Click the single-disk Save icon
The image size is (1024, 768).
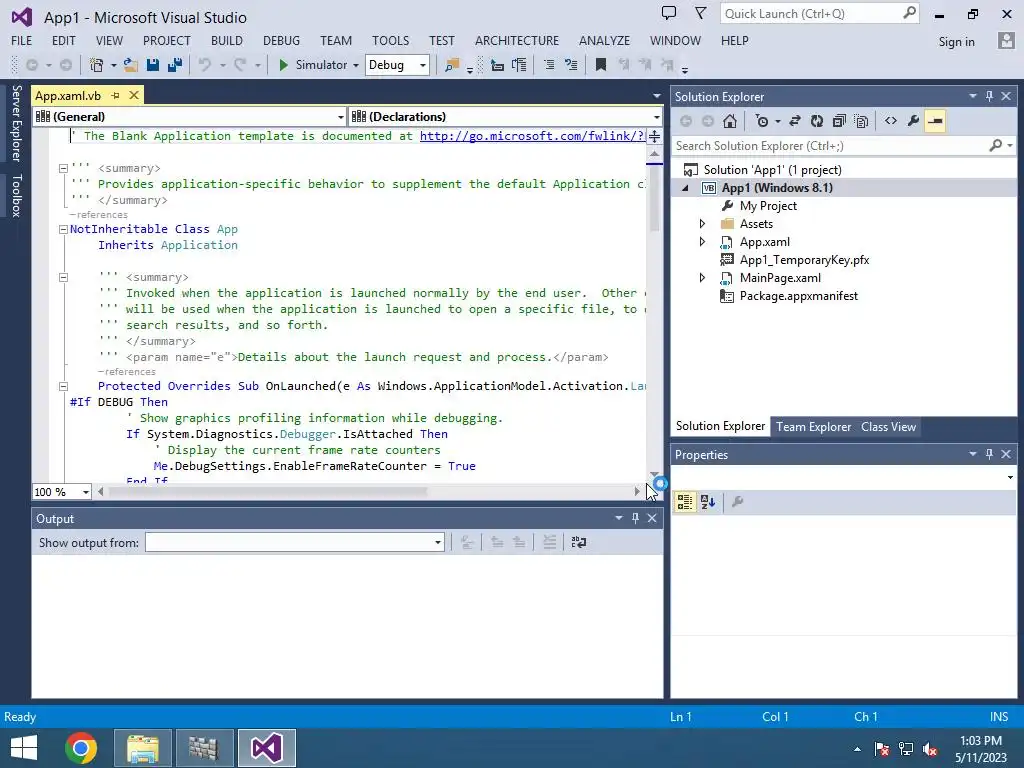pos(153,65)
